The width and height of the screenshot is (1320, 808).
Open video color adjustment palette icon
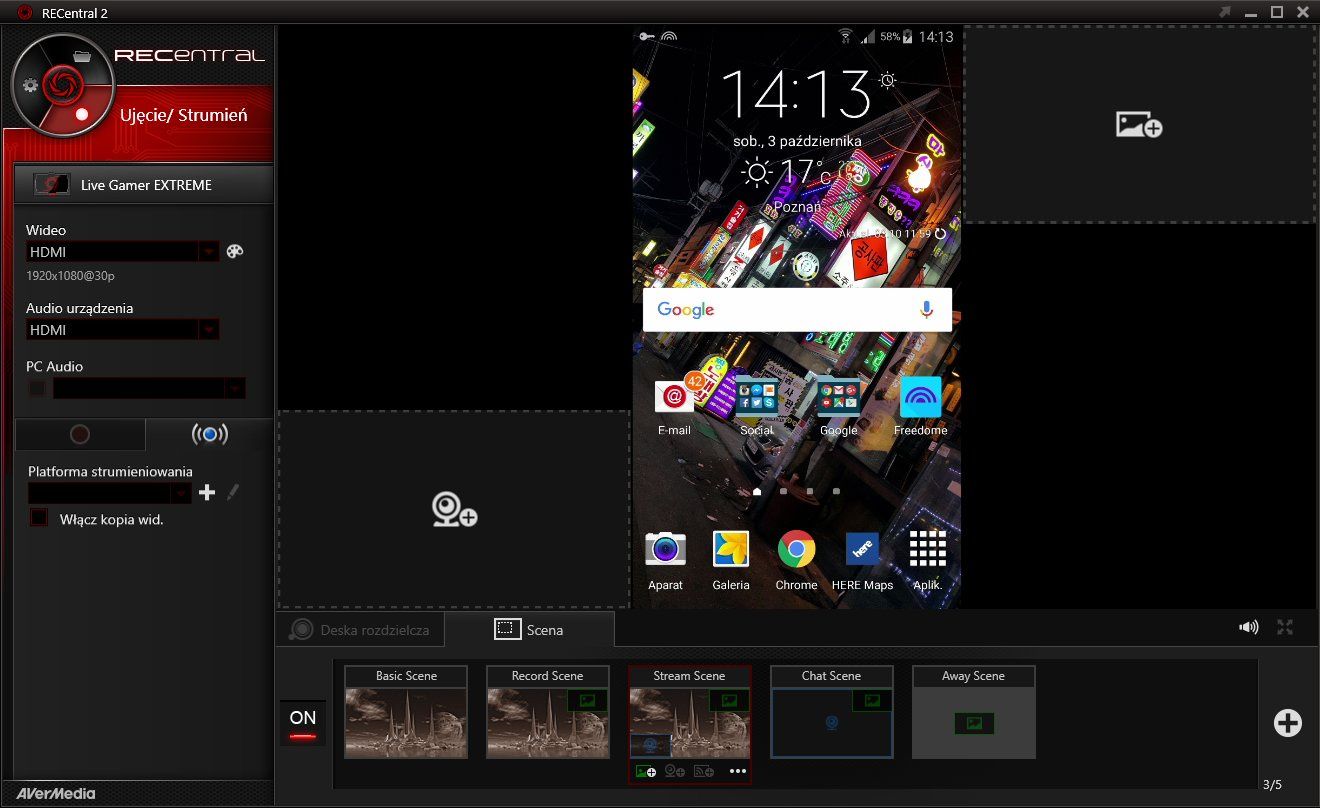coord(235,252)
